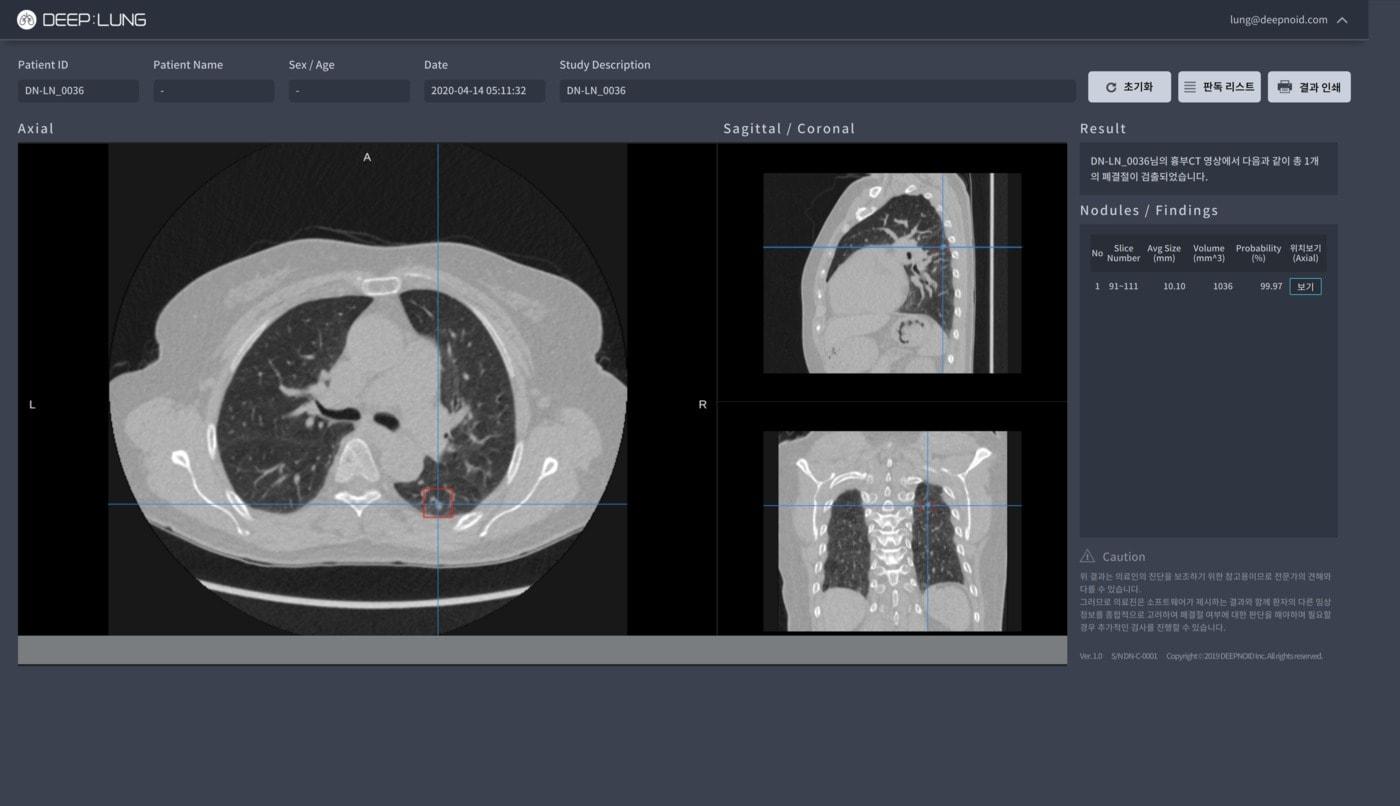Click the sagittal CT view image

pos(891,273)
